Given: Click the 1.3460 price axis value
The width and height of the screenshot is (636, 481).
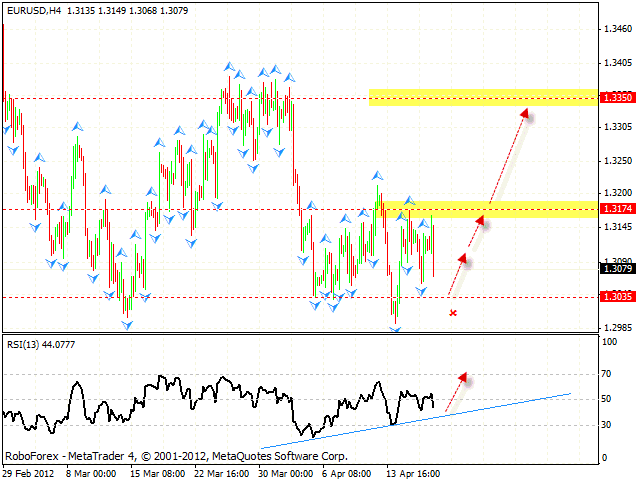Looking at the screenshot, I should pyautogui.click(x=618, y=29).
